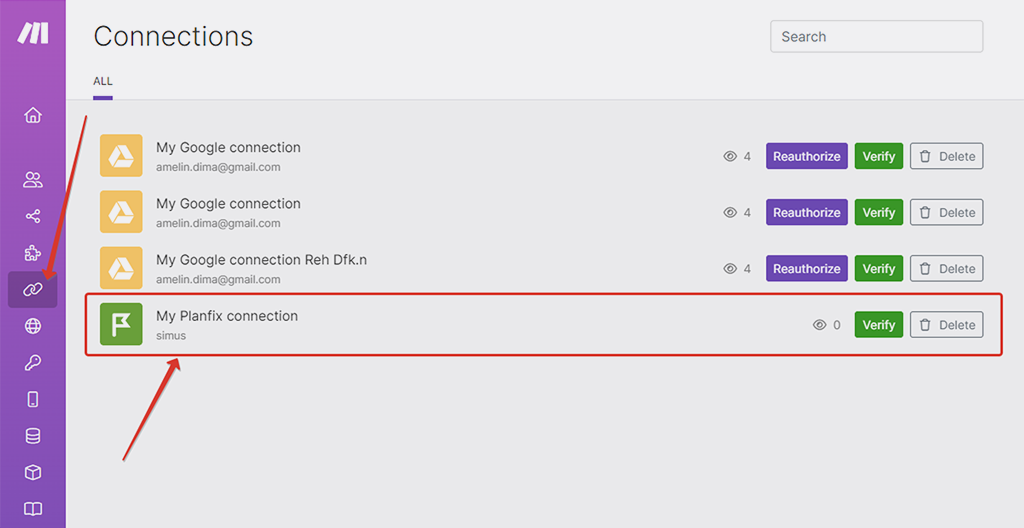Viewport: 1024px width, 528px height.
Task: Click the Search connections field
Action: pos(876,37)
